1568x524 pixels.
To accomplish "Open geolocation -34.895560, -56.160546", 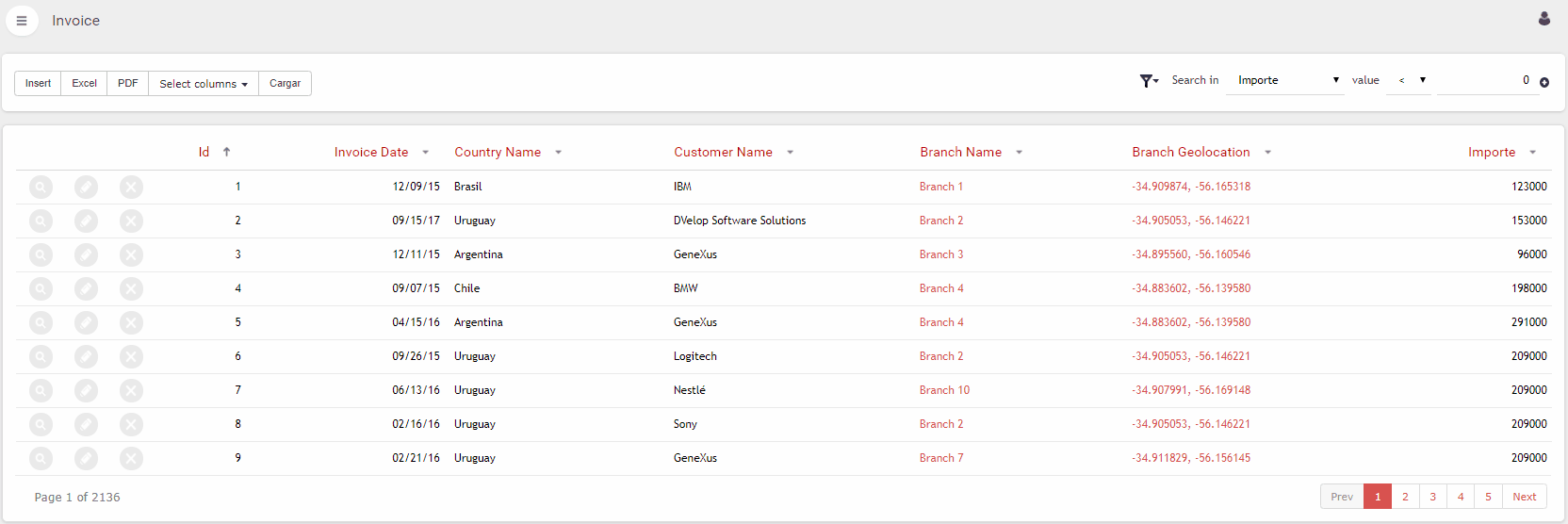I will [x=1191, y=254].
